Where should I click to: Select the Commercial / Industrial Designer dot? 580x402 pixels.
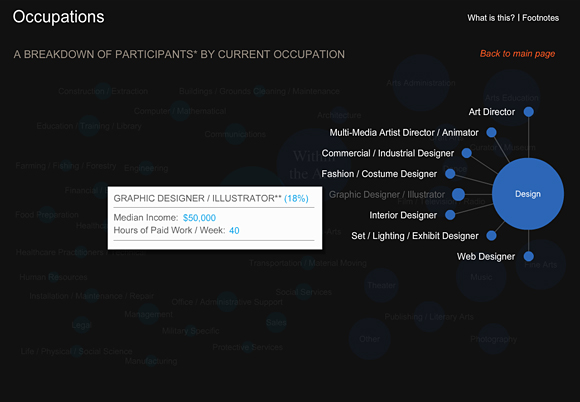point(467,153)
